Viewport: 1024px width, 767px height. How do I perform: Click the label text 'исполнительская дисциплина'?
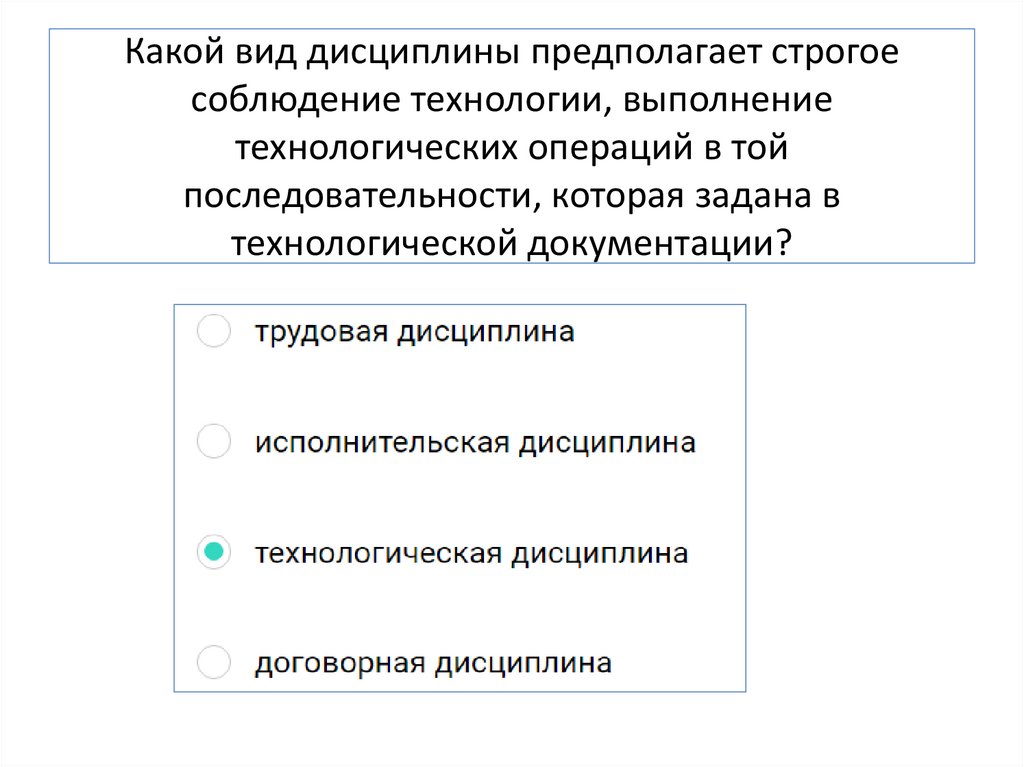pos(475,442)
